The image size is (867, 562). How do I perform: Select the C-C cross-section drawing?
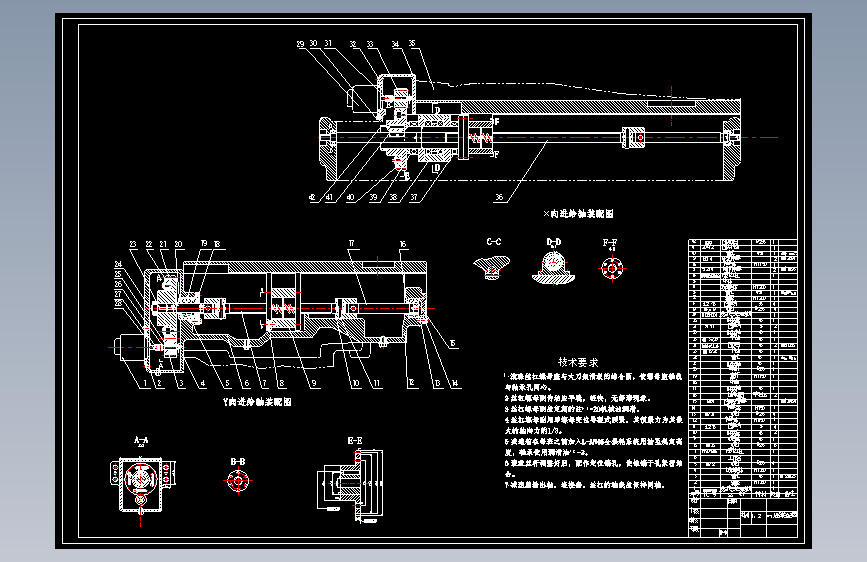[492, 267]
